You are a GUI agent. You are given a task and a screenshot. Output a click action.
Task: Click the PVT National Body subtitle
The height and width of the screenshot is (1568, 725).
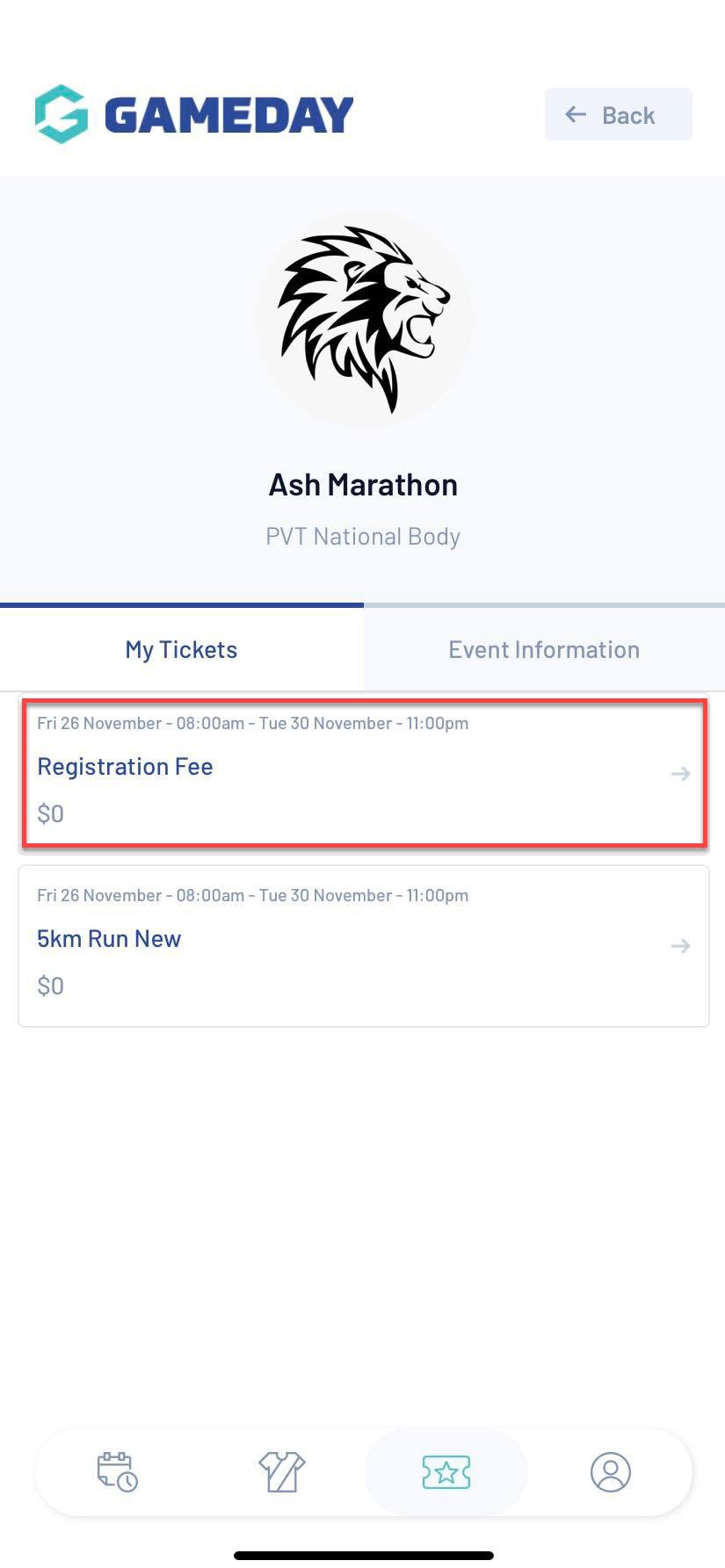click(x=363, y=537)
